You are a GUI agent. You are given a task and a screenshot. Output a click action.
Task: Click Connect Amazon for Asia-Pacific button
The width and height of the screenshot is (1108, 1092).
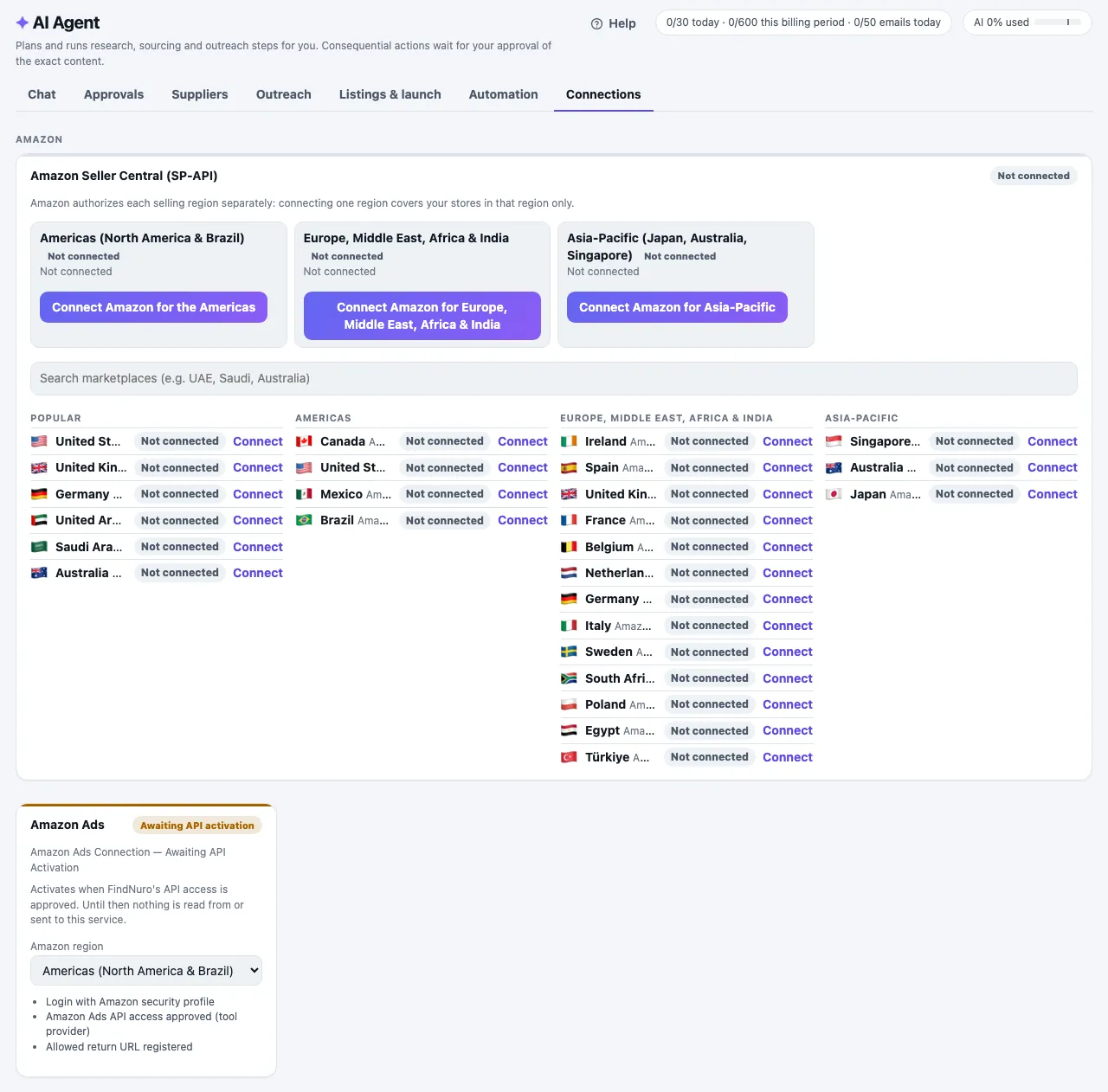[x=677, y=307]
